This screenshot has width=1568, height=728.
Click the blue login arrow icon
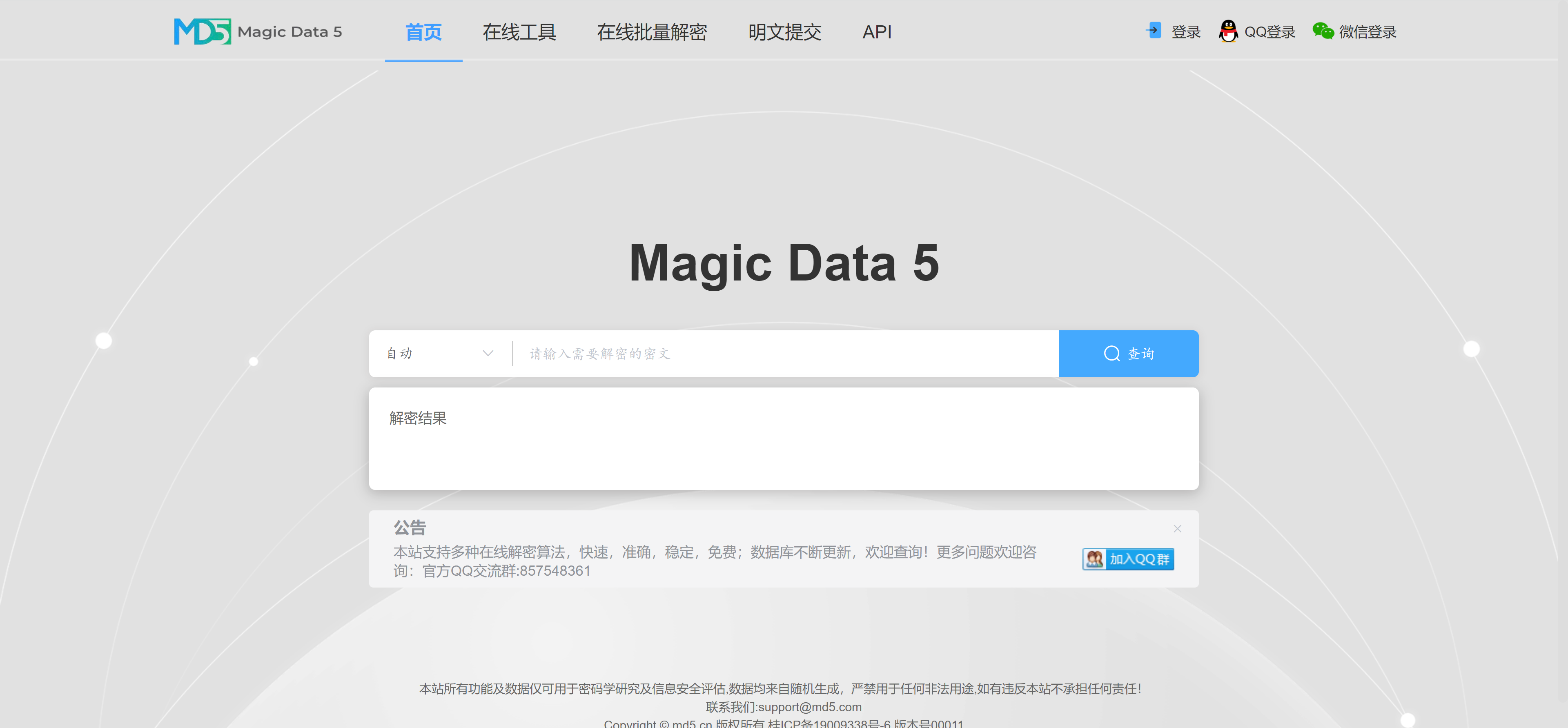pos(1154,31)
